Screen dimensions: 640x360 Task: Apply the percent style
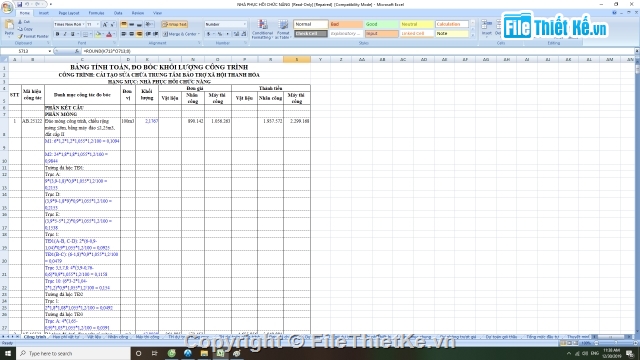pos(220,34)
